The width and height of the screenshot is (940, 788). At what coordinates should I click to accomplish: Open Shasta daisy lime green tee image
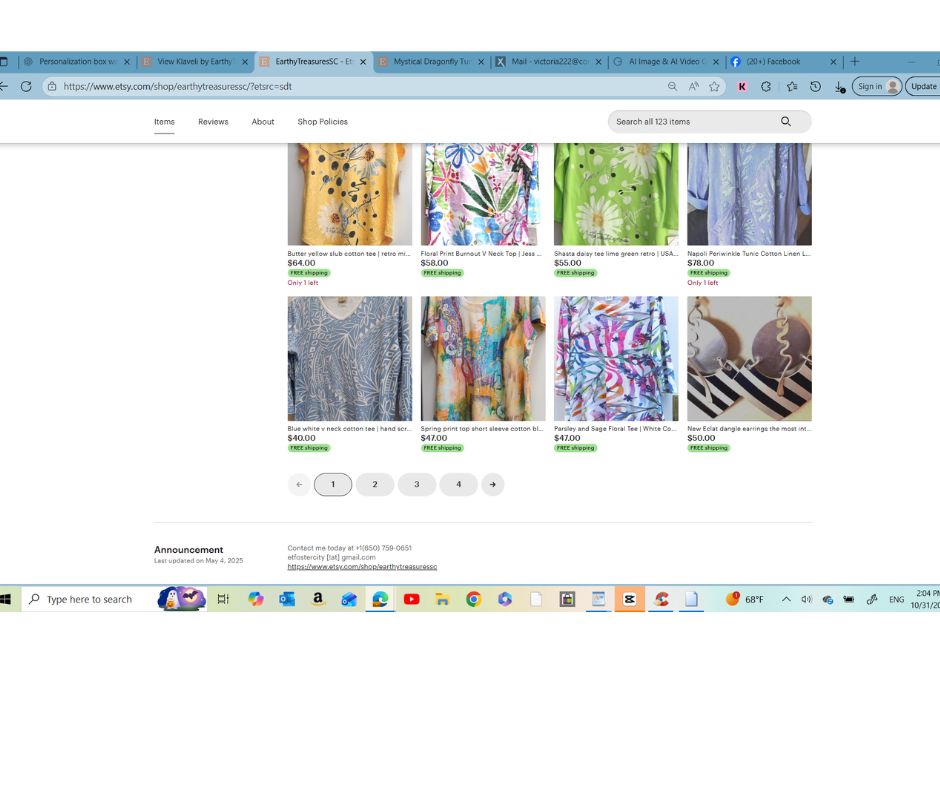[616, 194]
